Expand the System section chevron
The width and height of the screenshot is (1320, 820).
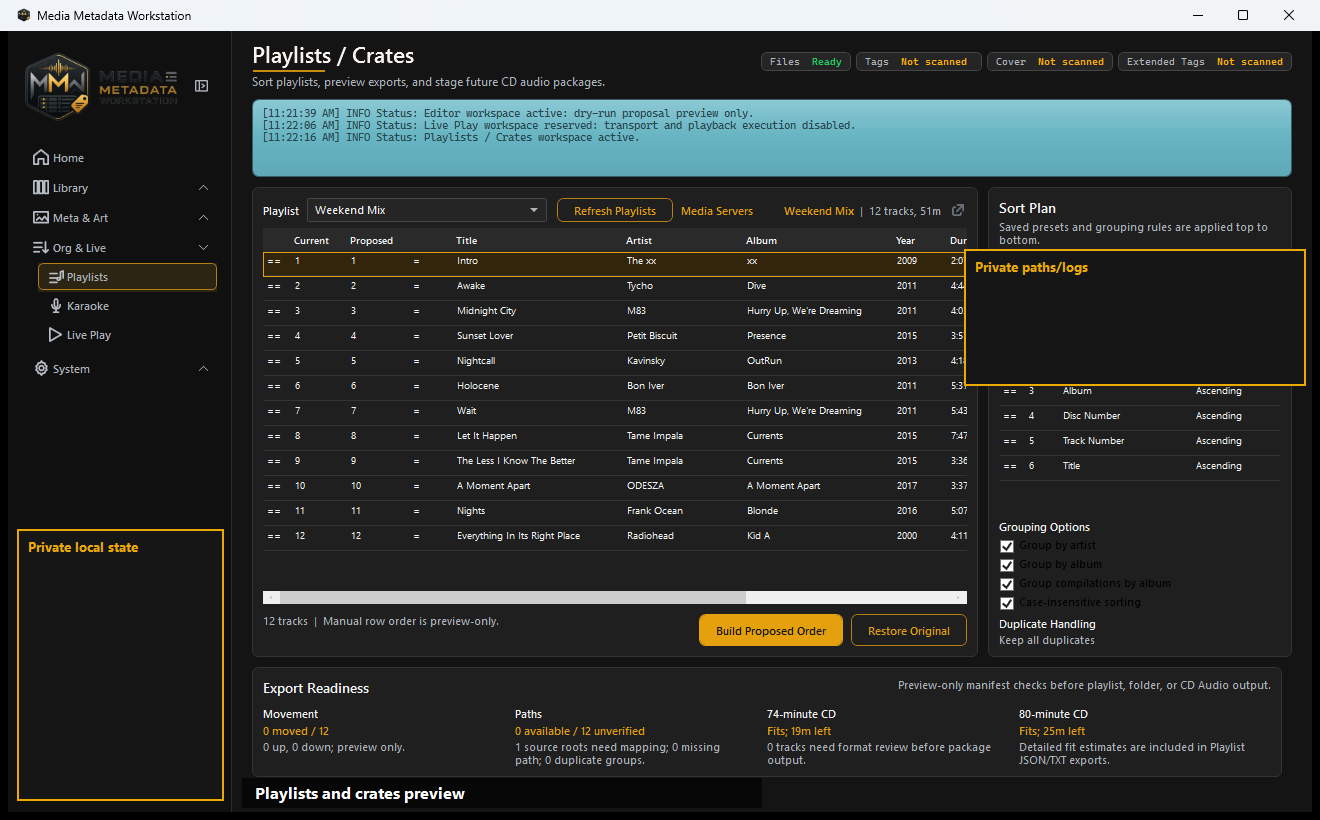204,369
